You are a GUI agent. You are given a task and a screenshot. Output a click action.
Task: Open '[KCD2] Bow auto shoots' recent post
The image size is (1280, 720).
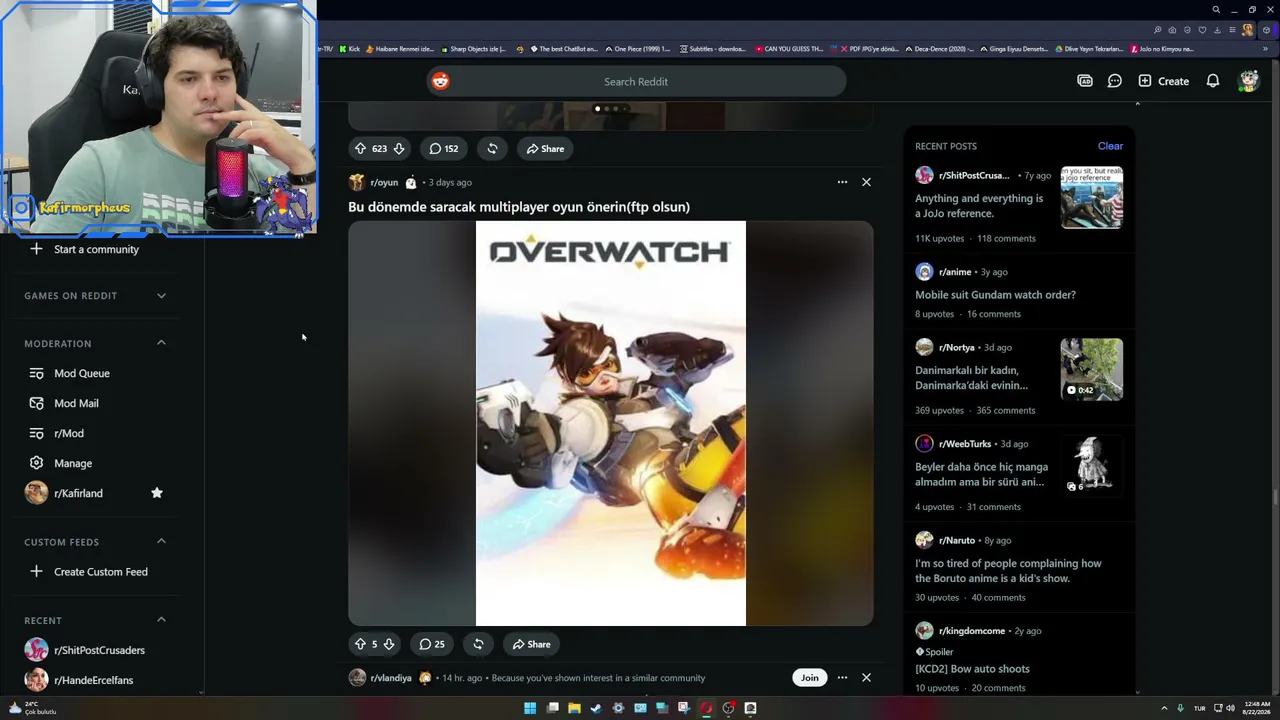972,669
